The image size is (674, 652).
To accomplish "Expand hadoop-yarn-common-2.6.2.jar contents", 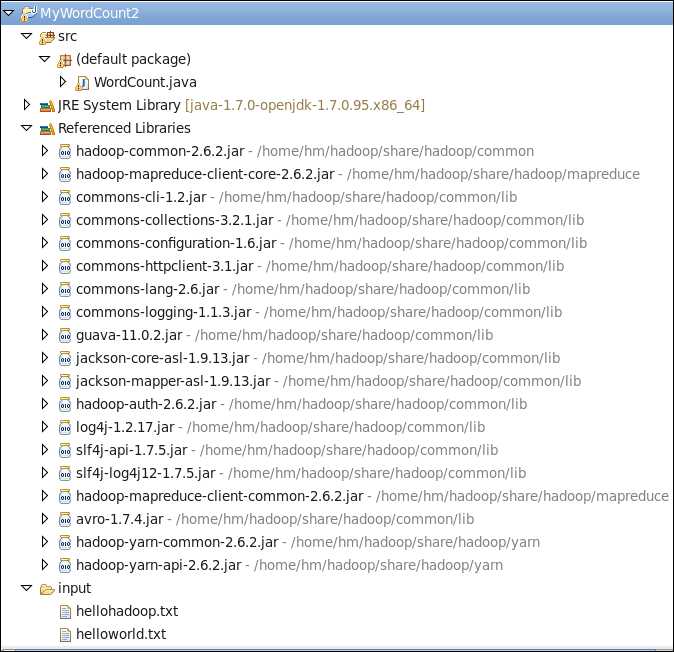I will point(45,542).
